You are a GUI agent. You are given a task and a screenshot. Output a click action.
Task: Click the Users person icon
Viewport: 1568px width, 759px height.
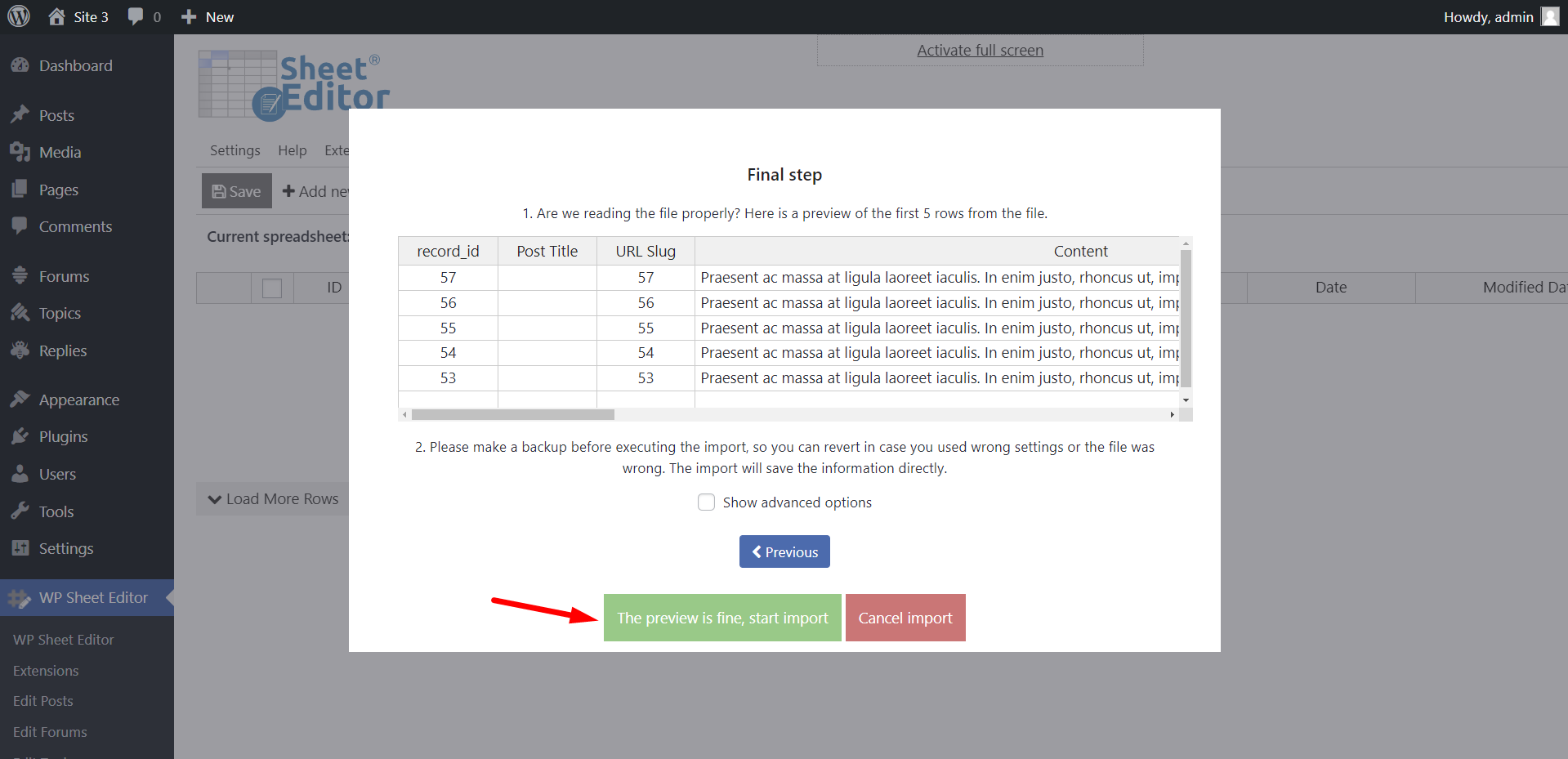[x=20, y=474]
